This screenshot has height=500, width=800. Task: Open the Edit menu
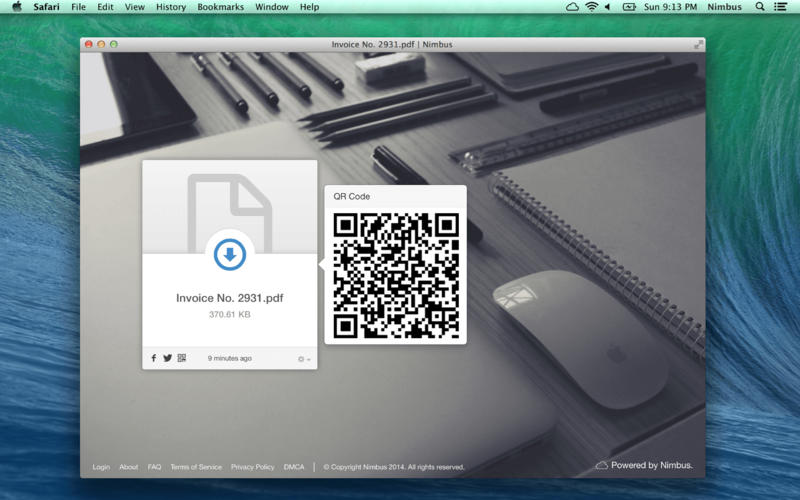[x=105, y=7]
